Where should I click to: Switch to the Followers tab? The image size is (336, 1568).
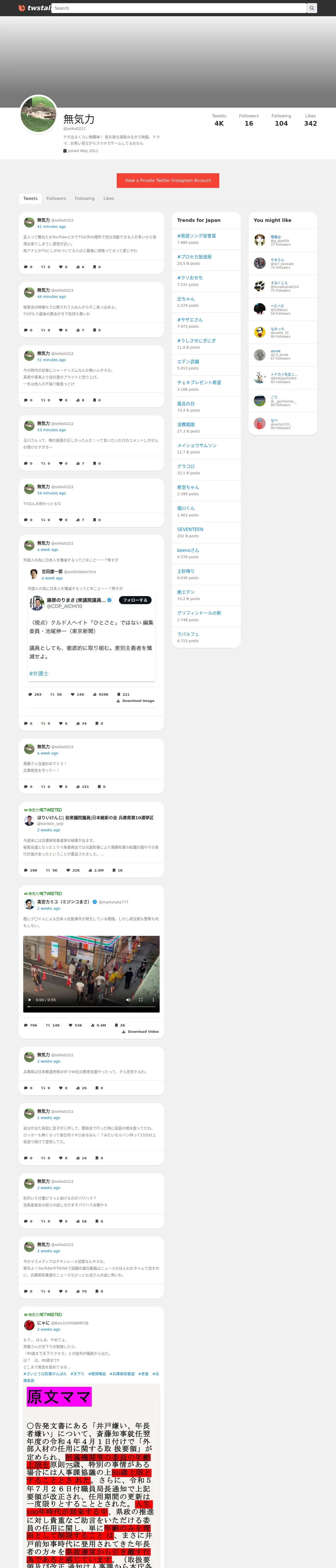point(56,198)
